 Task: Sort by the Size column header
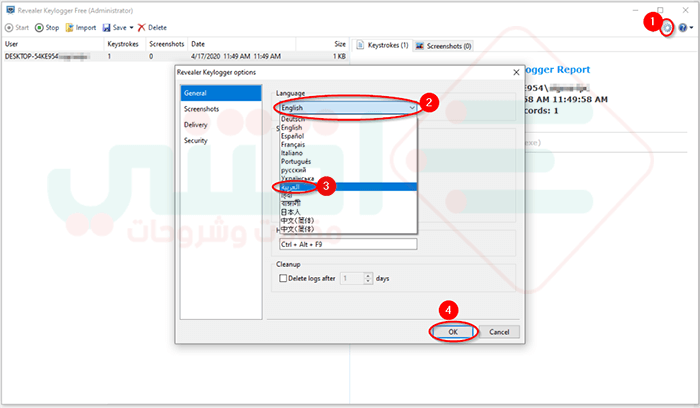click(x=322, y=44)
